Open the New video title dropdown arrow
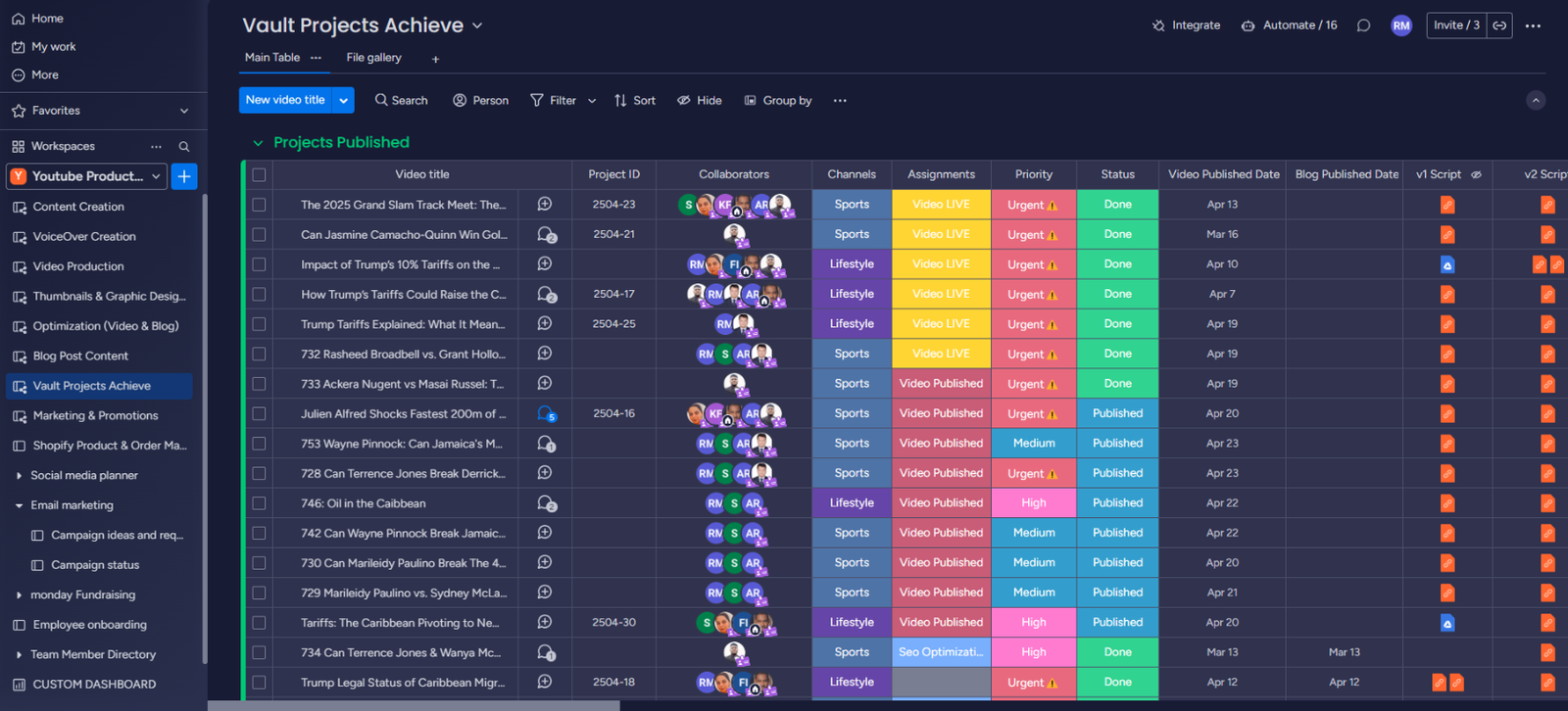The width and height of the screenshot is (1568, 711). [x=343, y=100]
